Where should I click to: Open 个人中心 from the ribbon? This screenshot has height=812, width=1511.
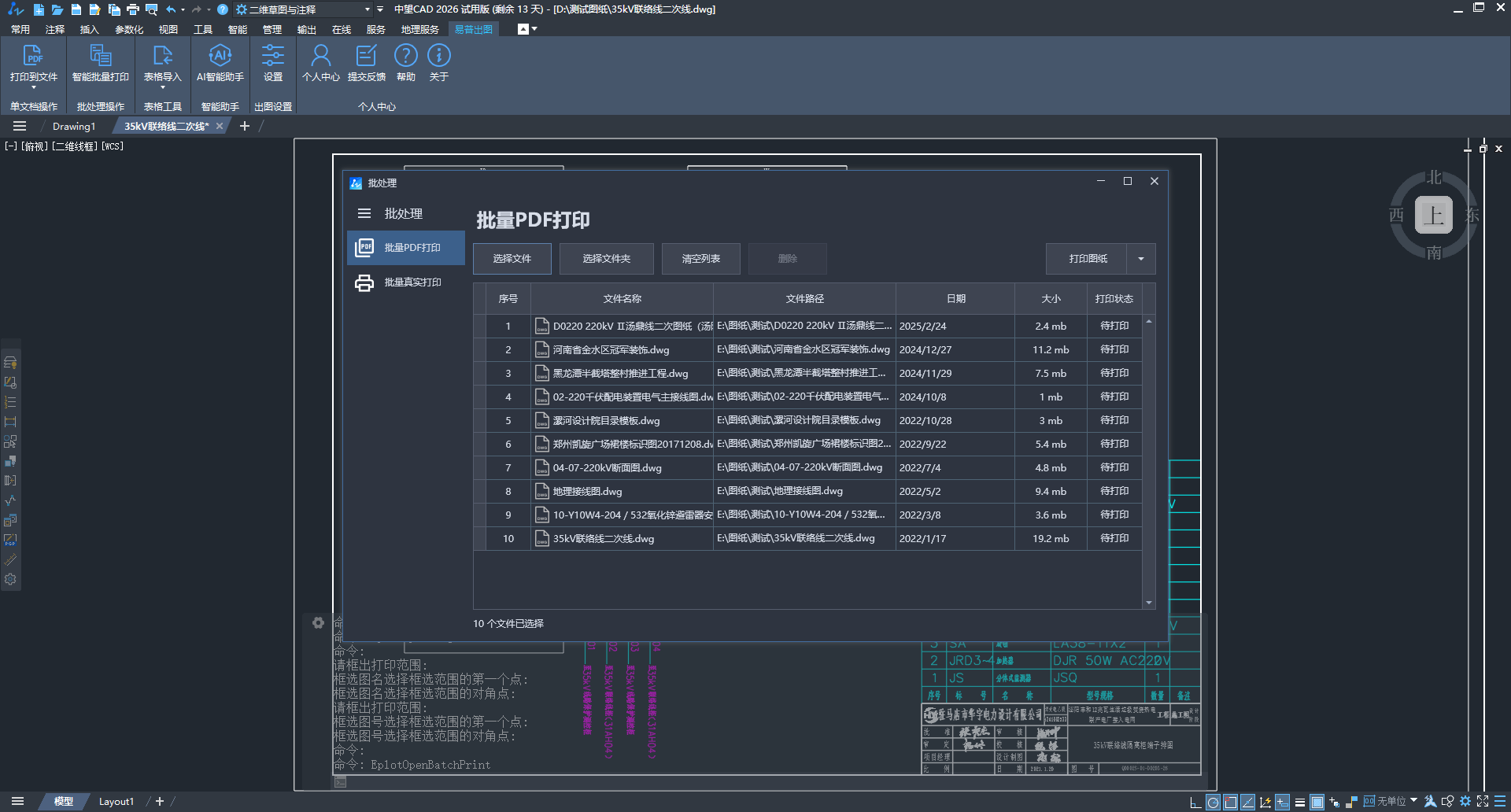pyautogui.click(x=320, y=57)
